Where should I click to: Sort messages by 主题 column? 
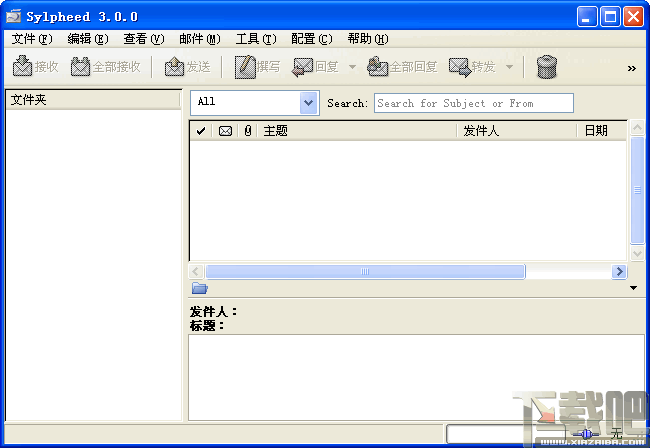point(357,131)
